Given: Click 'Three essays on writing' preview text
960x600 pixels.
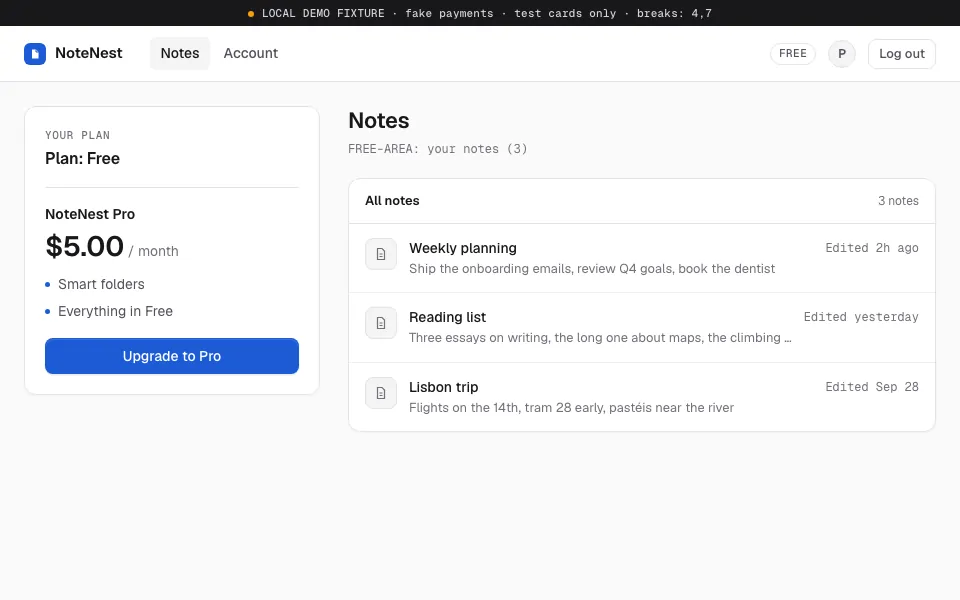Looking at the screenshot, I should pyautogui.click(x=600, y=338).
